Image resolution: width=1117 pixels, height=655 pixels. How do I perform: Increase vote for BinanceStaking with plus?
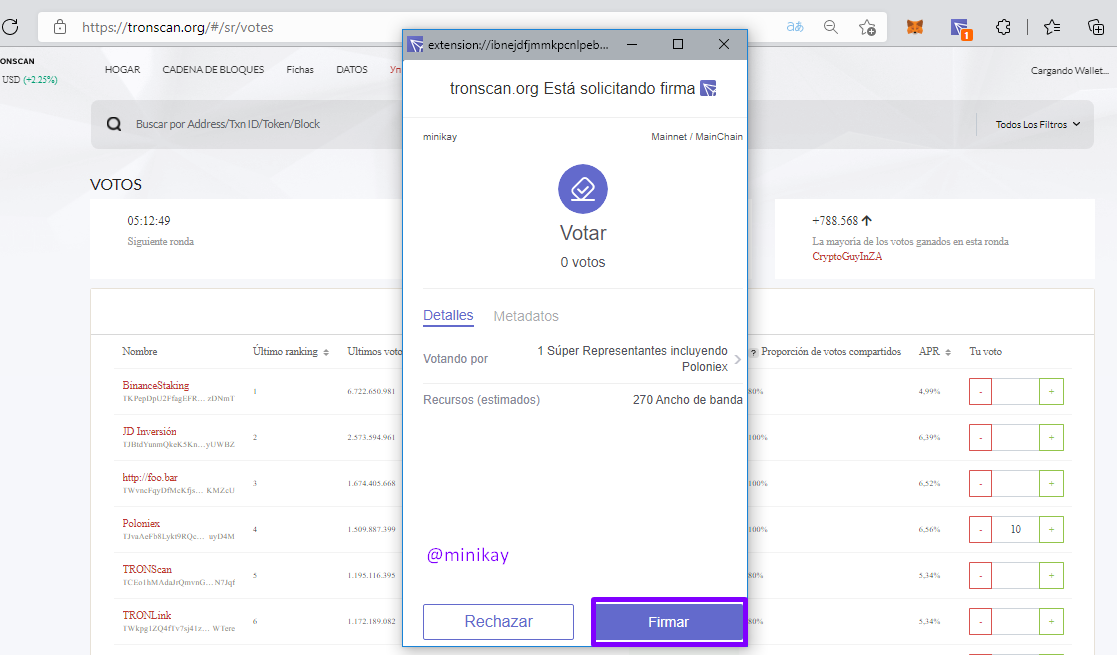pyautogui.click(x=1051, y=391)
